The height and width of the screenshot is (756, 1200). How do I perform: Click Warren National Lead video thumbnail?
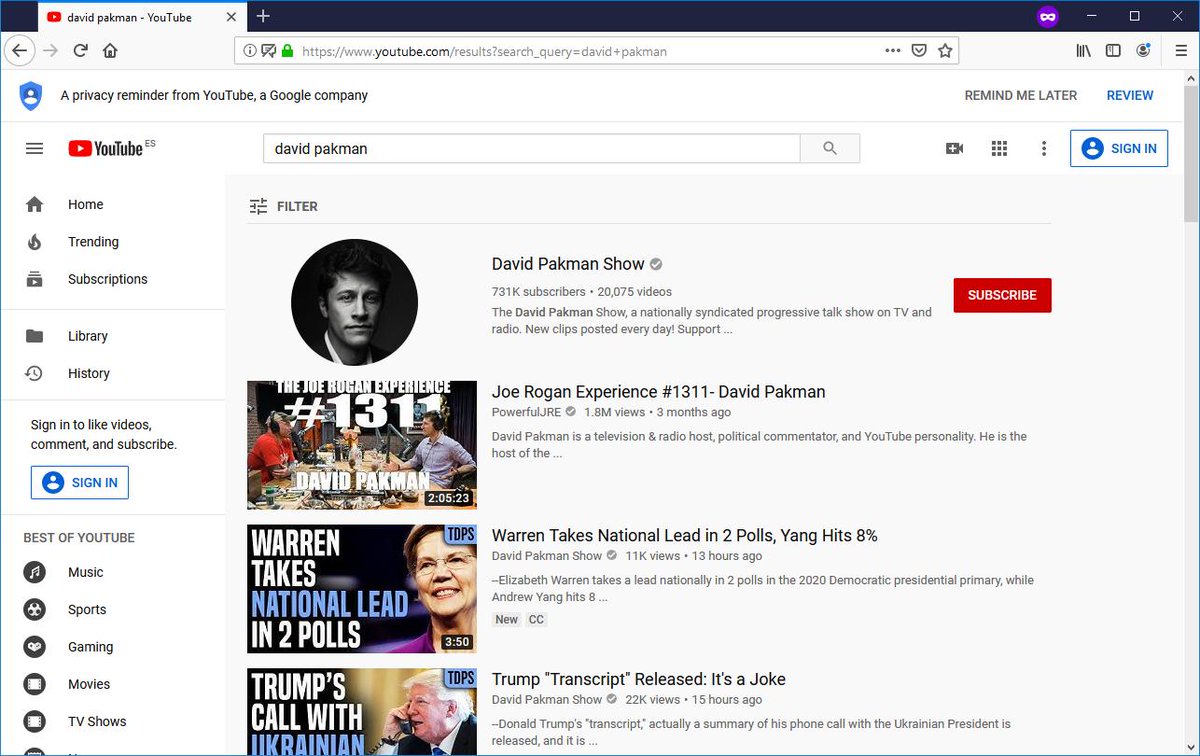click(362, 589)
